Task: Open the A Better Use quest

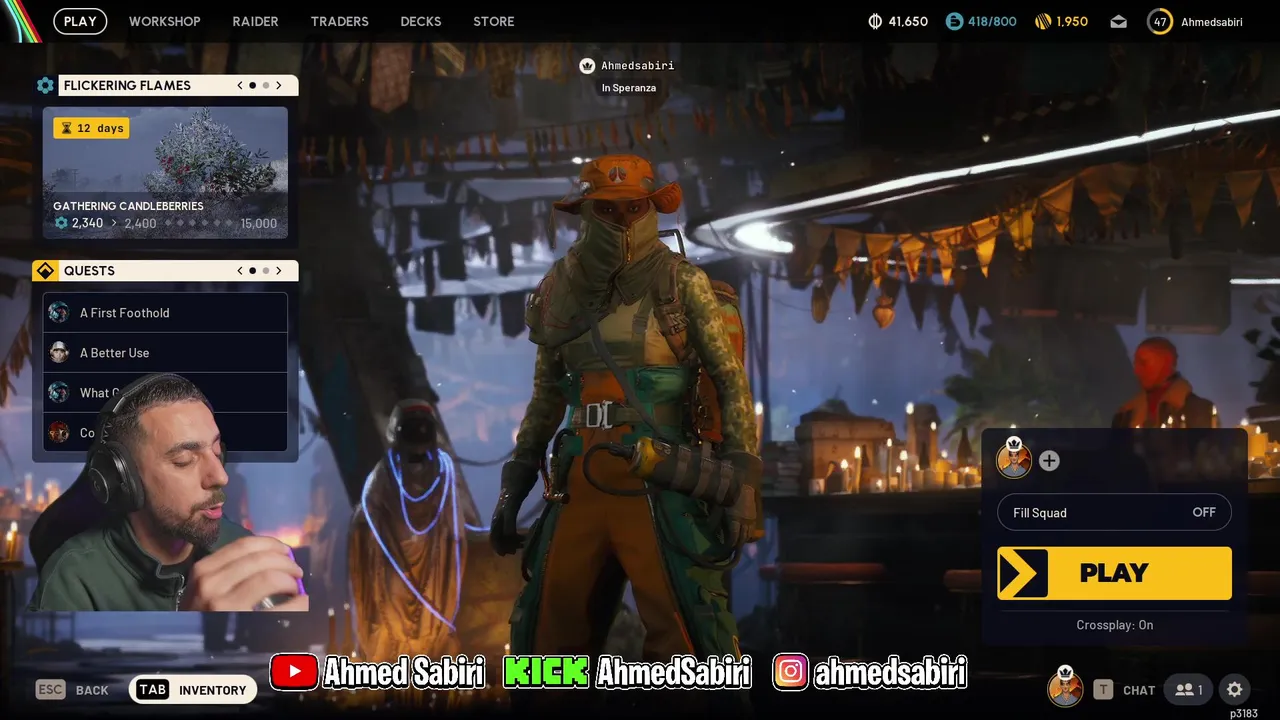Action: [x=165, y=352]
